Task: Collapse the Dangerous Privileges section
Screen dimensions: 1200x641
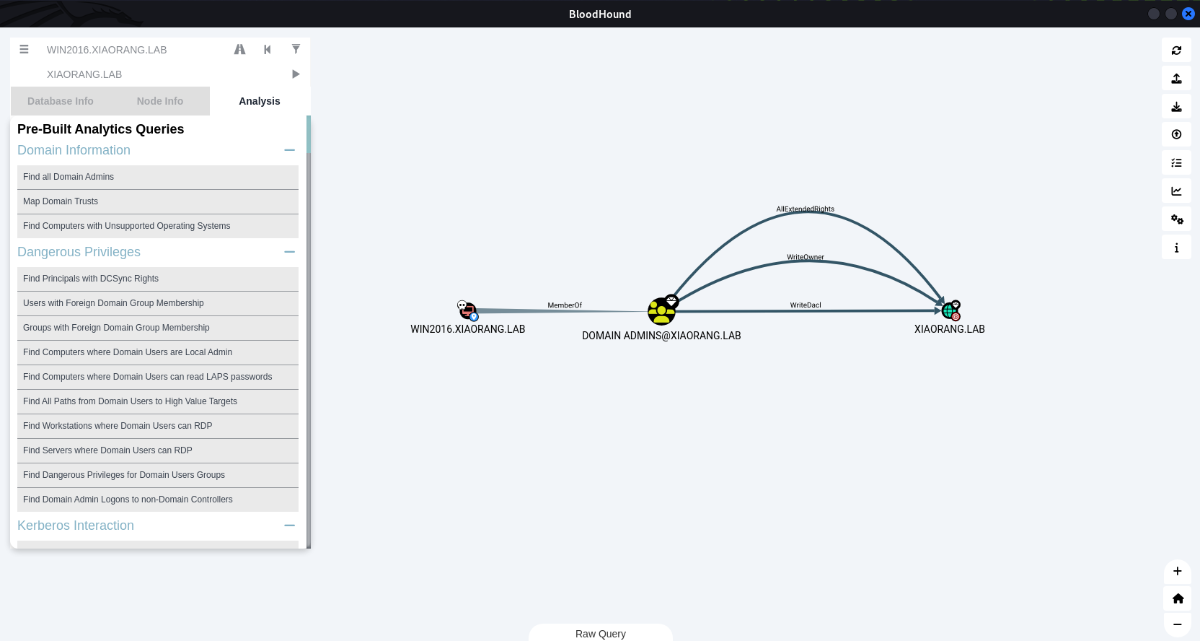Action: pyautogui.click(x=289, y=252)
